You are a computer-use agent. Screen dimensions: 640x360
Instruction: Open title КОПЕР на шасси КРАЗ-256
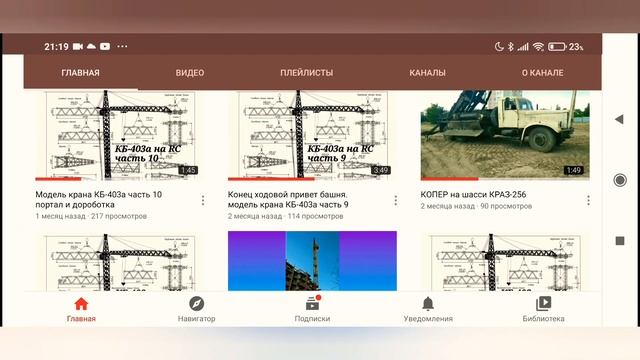pos(473,195)
